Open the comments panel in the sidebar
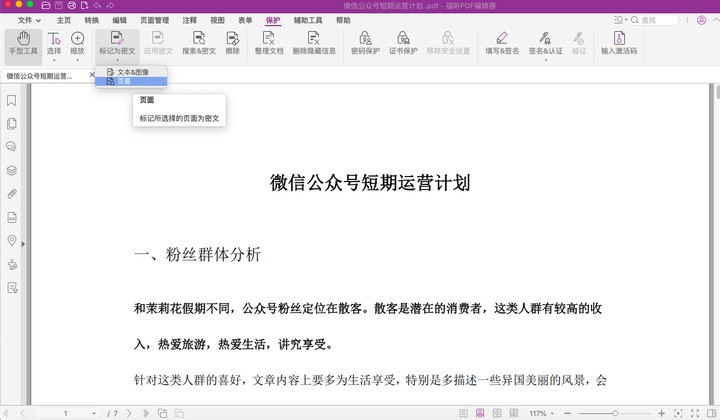The width and height of the screenshot is (720, 420). tap(11, 146)
